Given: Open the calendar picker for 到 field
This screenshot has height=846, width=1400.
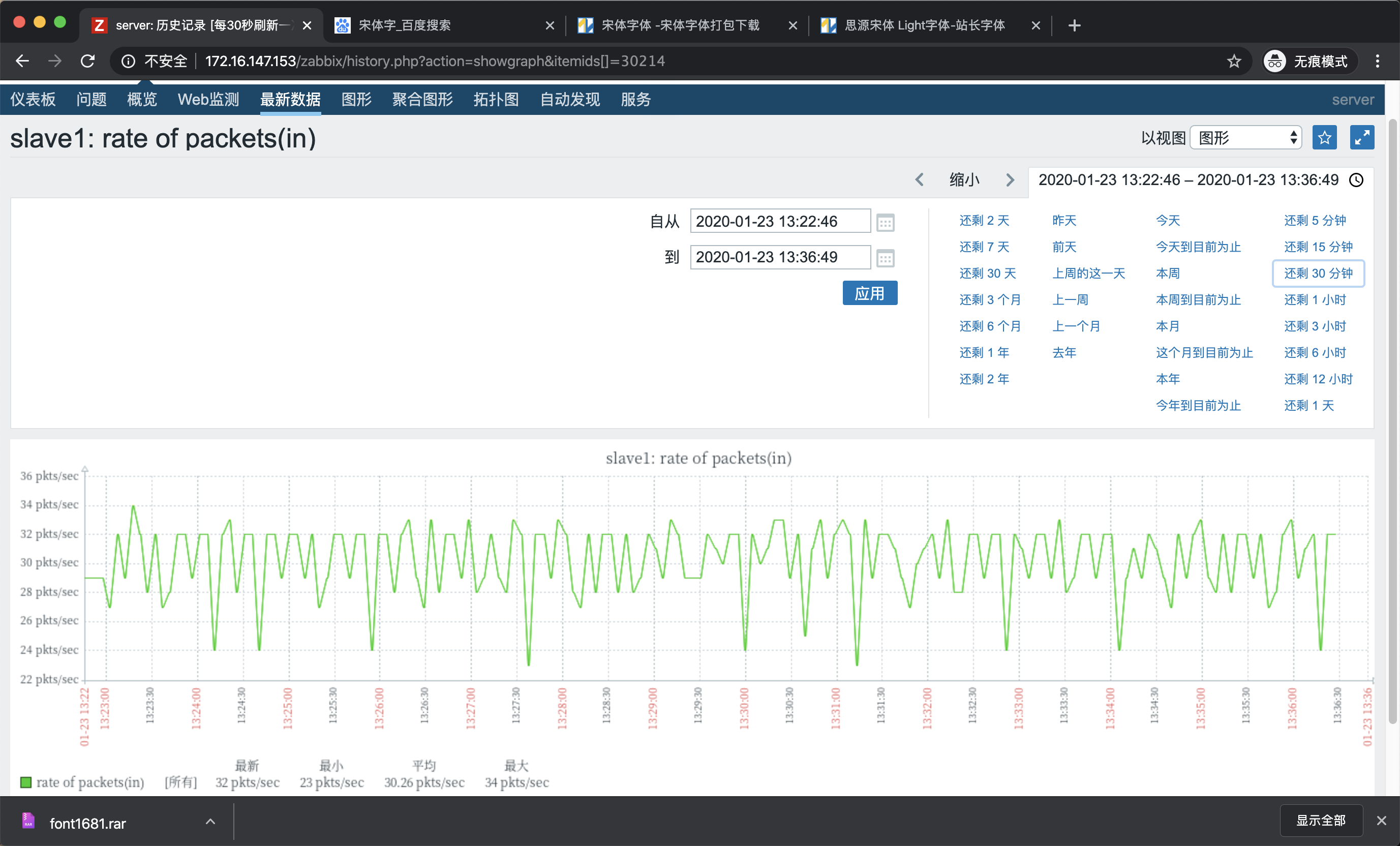Looking at the screenshot, I should [885, 258].
